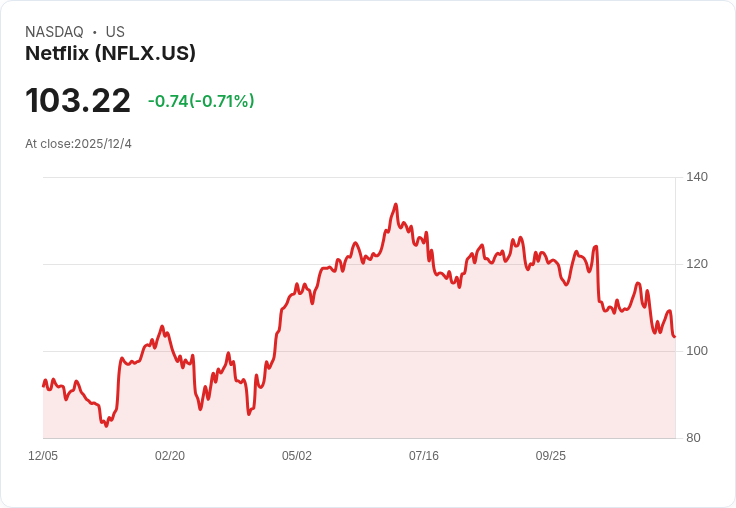Click the At close:2025/12/4 timestamp
Viewport: 736px width, 508px height.
(78, 144)
